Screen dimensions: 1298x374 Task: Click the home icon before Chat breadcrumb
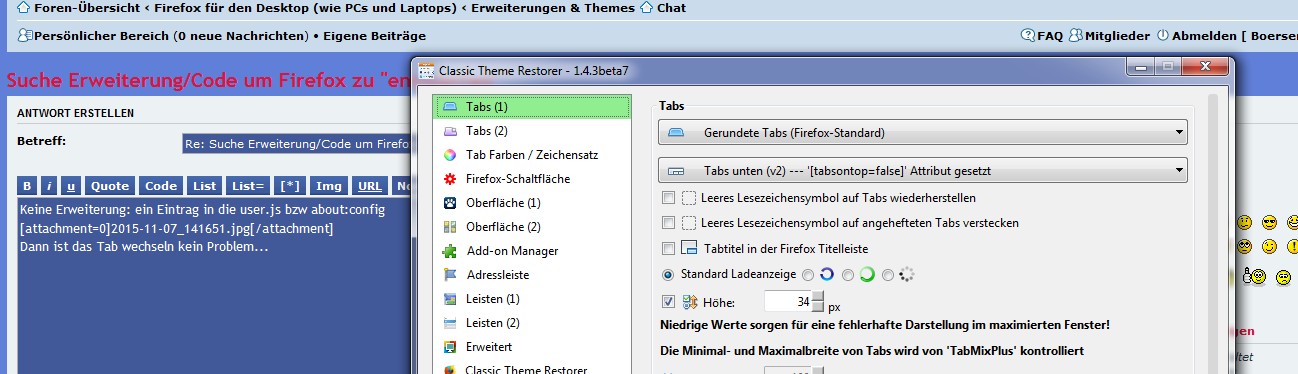(x=646, y=8)
